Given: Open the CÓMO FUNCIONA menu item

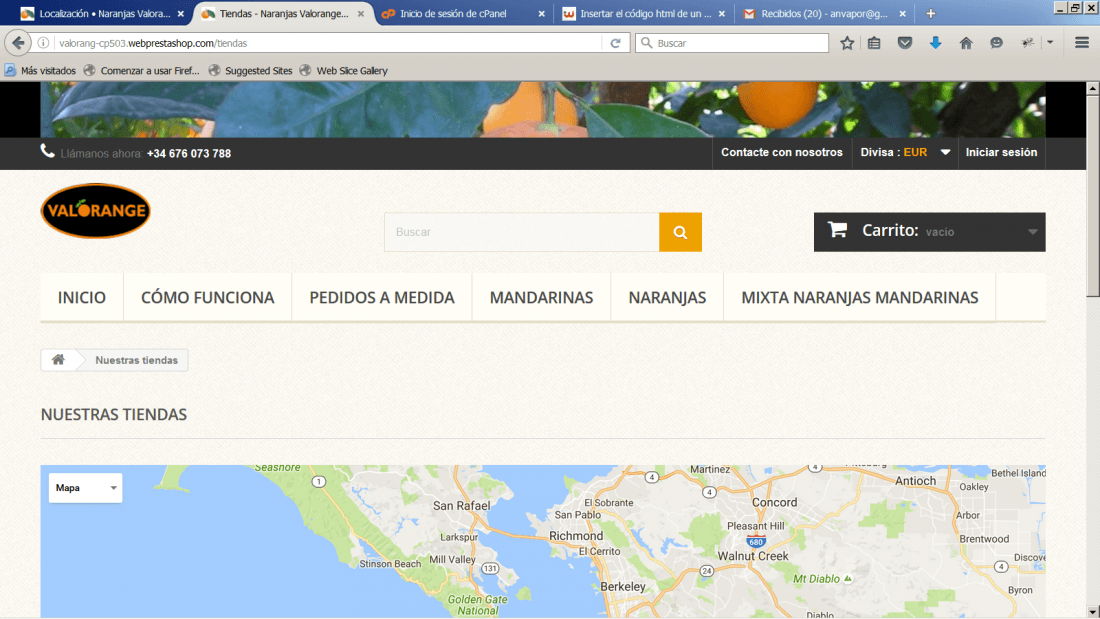Looking at the screenshot, I should [x=208, y=298].
